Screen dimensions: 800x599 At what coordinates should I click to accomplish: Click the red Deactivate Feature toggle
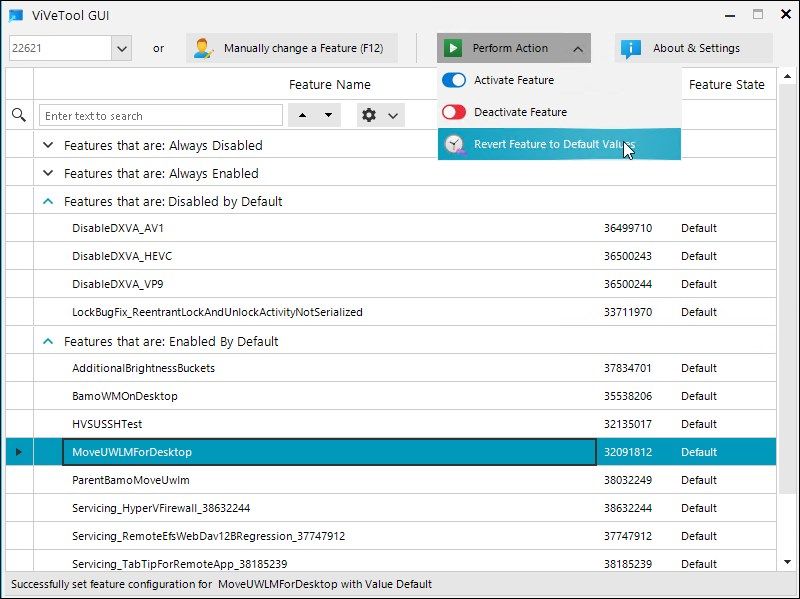[455, 112]
